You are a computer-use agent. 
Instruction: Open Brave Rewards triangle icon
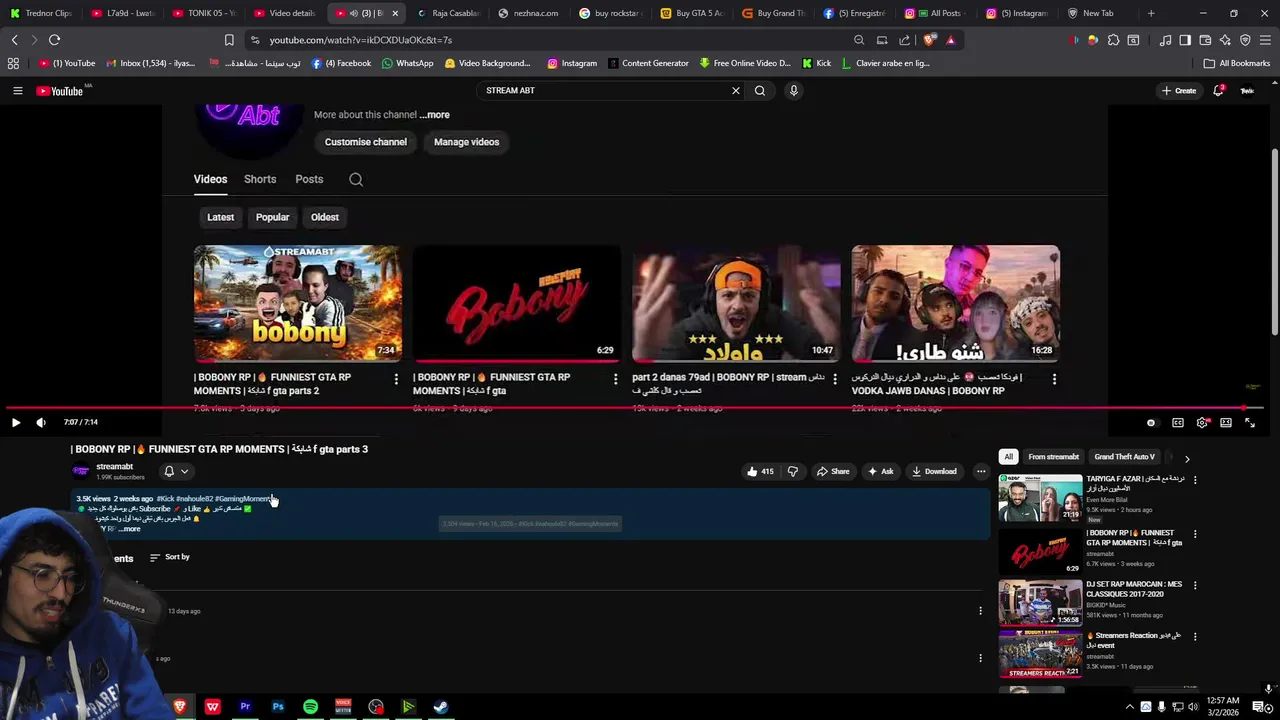tap(950, 40)
